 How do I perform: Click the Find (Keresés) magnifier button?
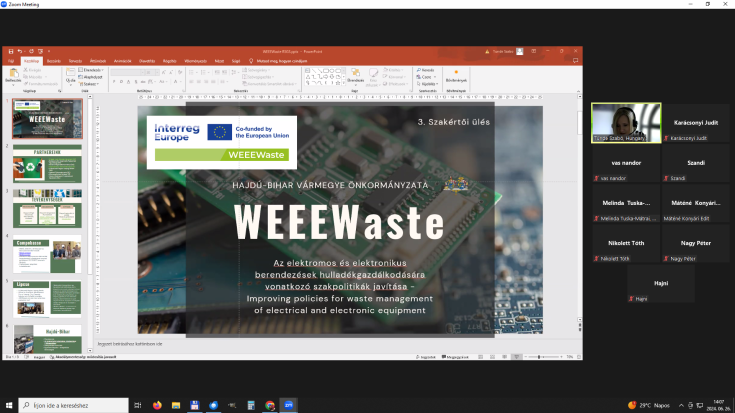(425, 70)
